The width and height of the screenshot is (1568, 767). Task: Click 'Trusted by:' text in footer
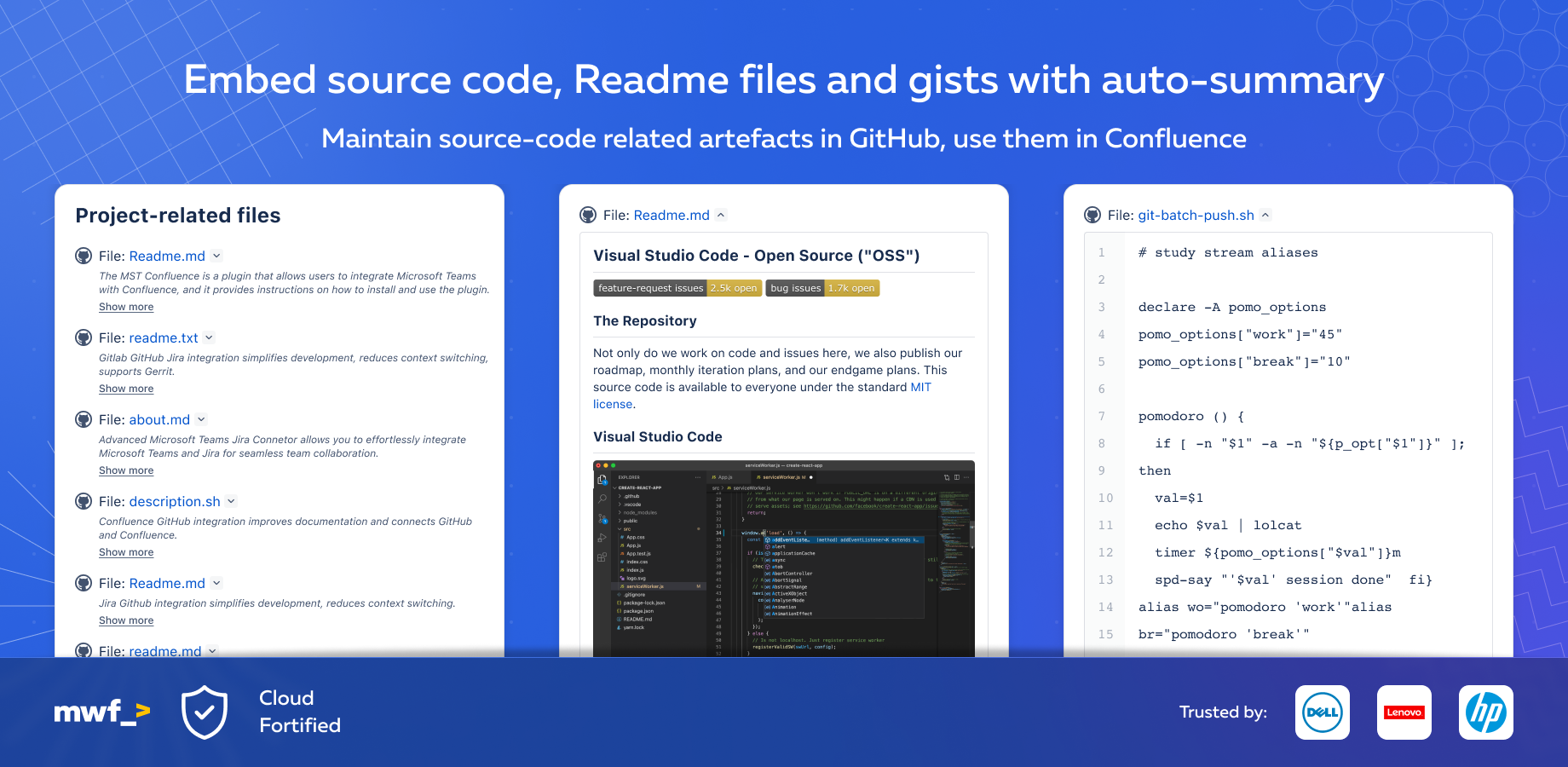(x=1223, y=712)
